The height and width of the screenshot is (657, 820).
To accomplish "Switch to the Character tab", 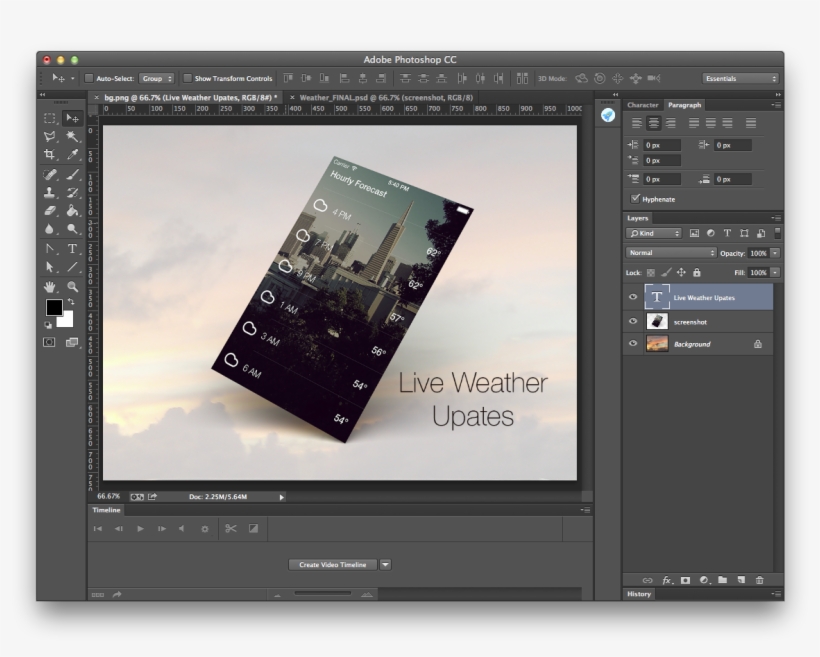I will (x=643, y=105).
